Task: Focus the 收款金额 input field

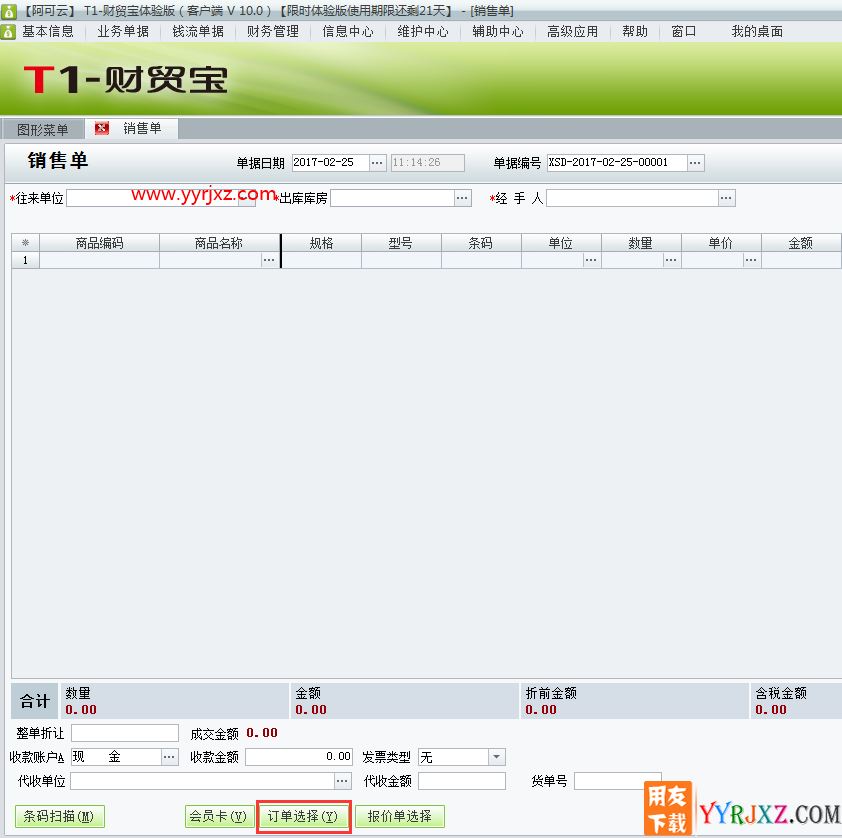Action: coord(299,757)
